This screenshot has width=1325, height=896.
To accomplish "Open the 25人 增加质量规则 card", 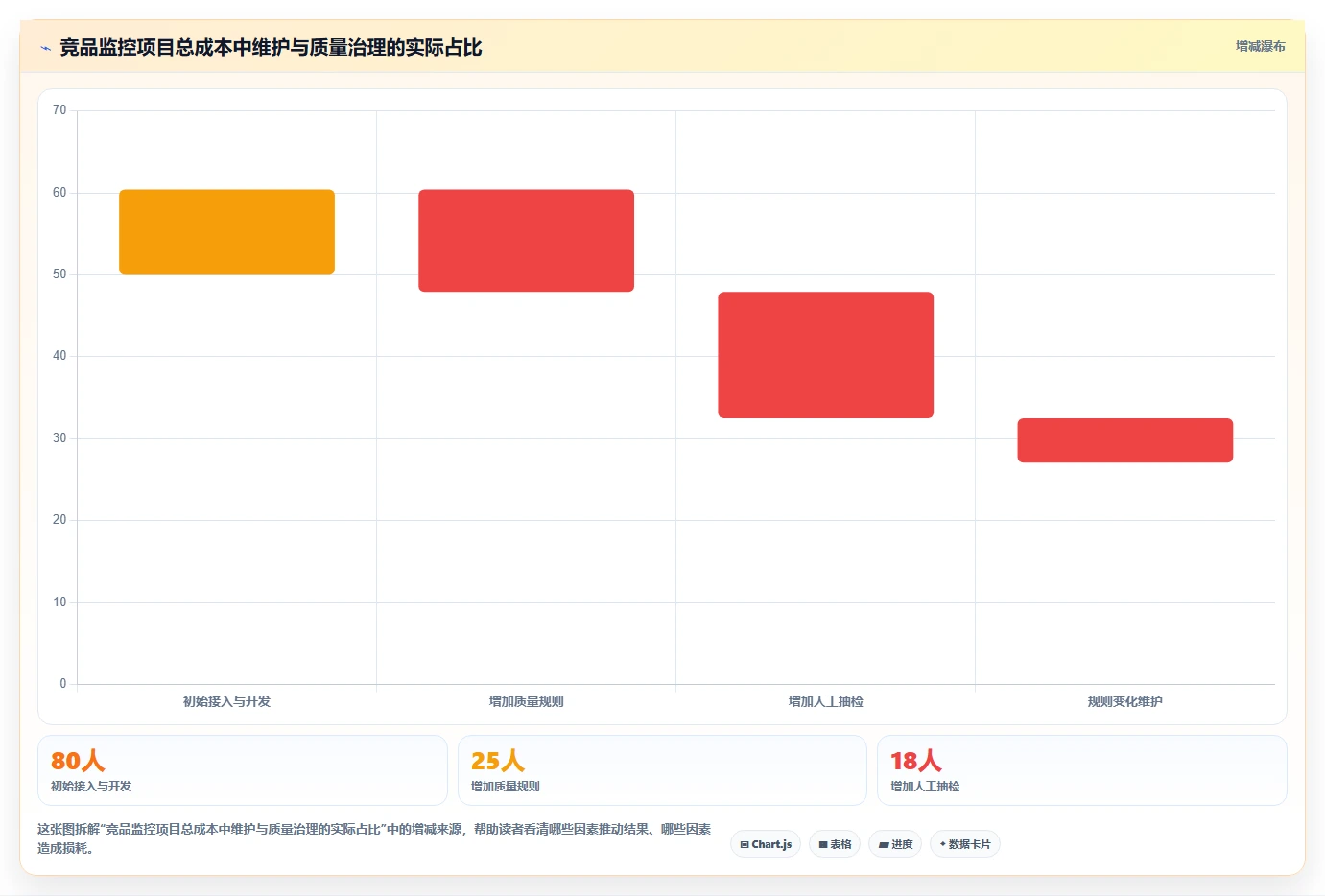I will coord(662,770).
